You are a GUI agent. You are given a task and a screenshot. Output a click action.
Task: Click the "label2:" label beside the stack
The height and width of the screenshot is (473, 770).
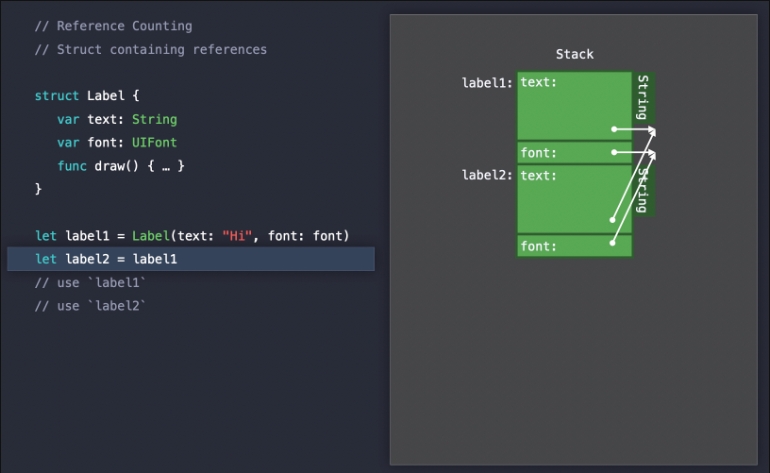487,175
